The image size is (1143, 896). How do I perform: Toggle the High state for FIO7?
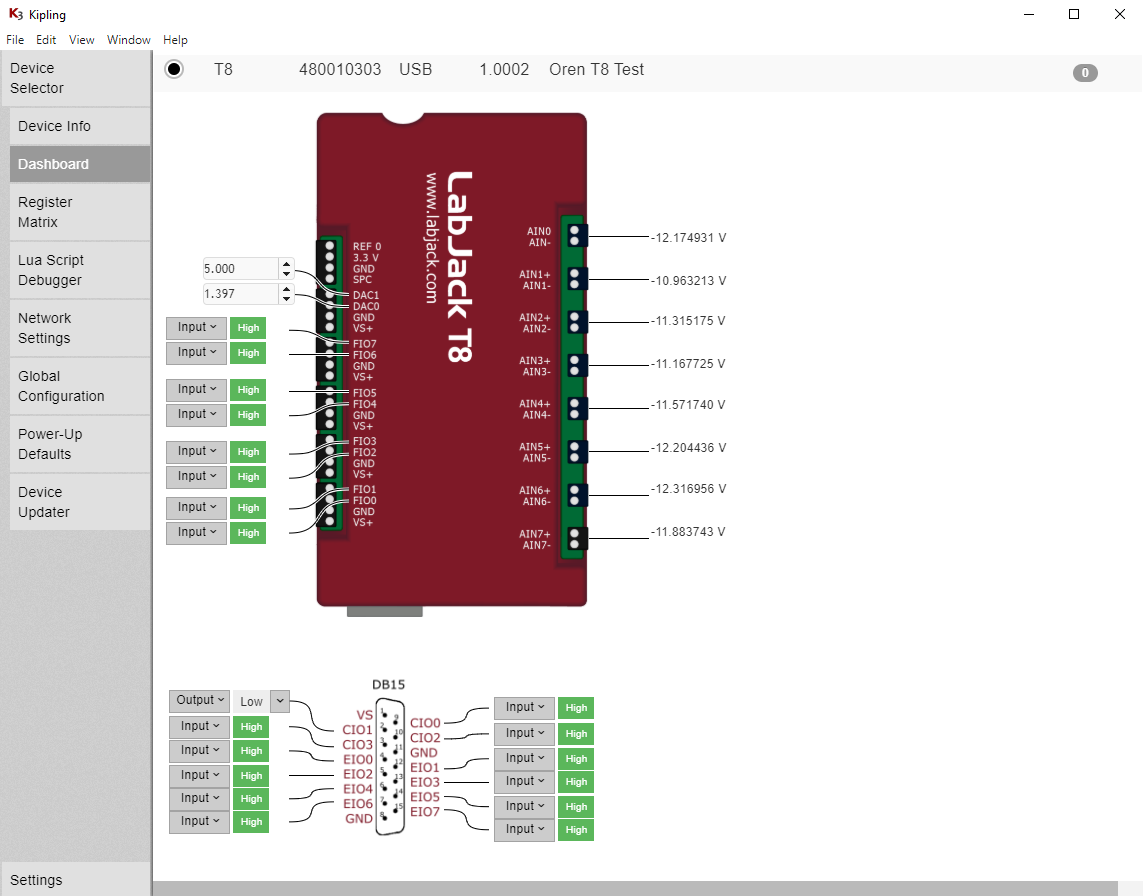(x=247, y=327)
